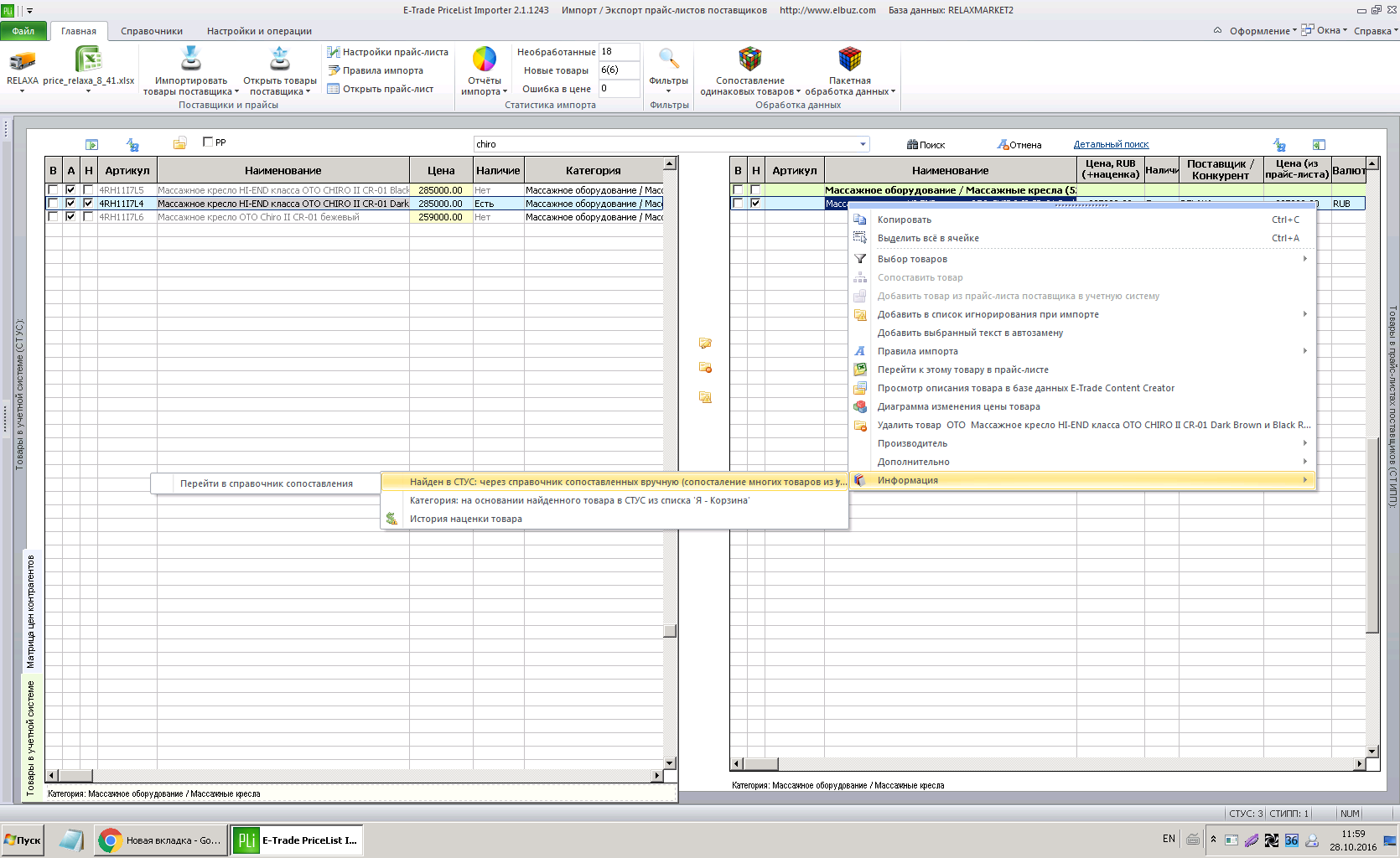Click the search field containing chiro
The height and width of the screenshot is (858, 1400).
[x=666, y=144]
